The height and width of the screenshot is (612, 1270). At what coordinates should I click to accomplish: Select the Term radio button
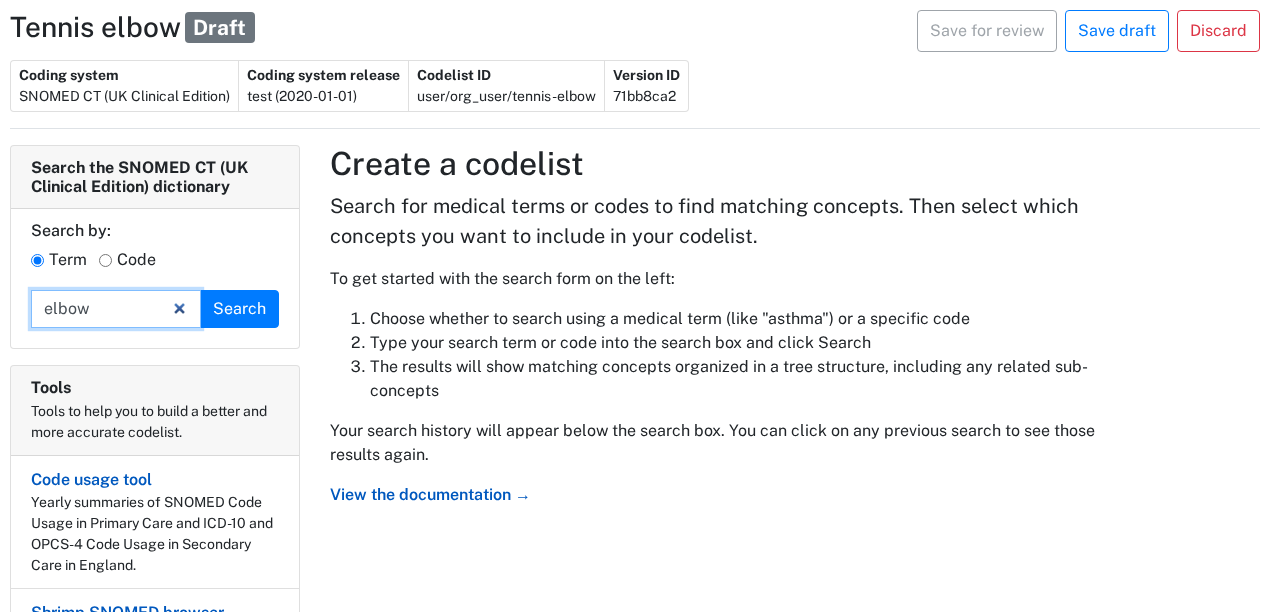(x=38, y=261)
